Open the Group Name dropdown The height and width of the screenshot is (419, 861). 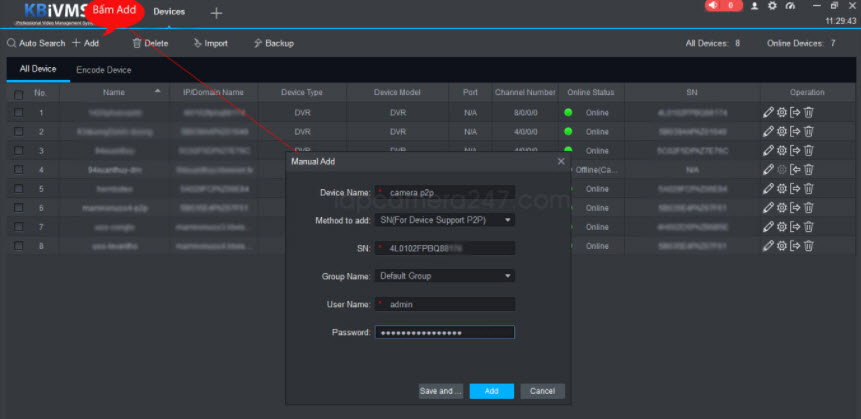pyautogui.click(x=445, y=276)
